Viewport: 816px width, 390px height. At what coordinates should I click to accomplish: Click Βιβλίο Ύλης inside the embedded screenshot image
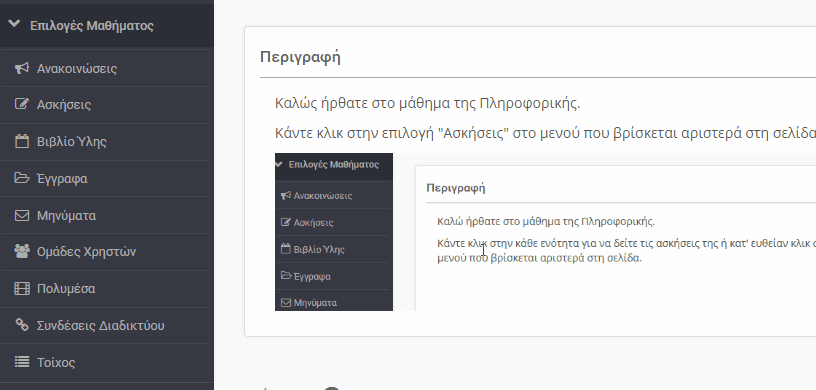pos(319,249)
